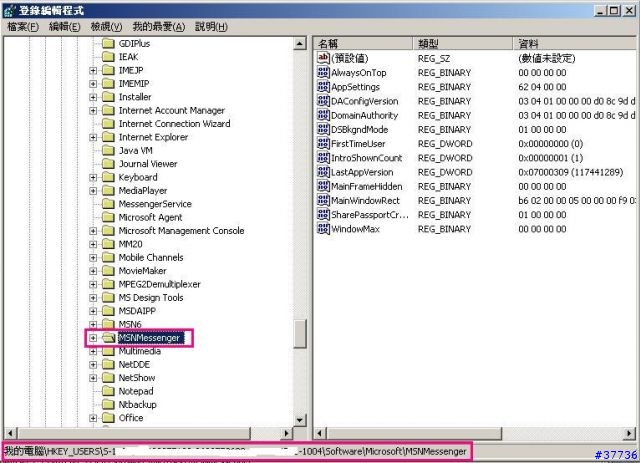The height and width of the screenshot is (463, 640).
Task: Click the binary icon beside WindowMax
Action: [x=323, y=229]
